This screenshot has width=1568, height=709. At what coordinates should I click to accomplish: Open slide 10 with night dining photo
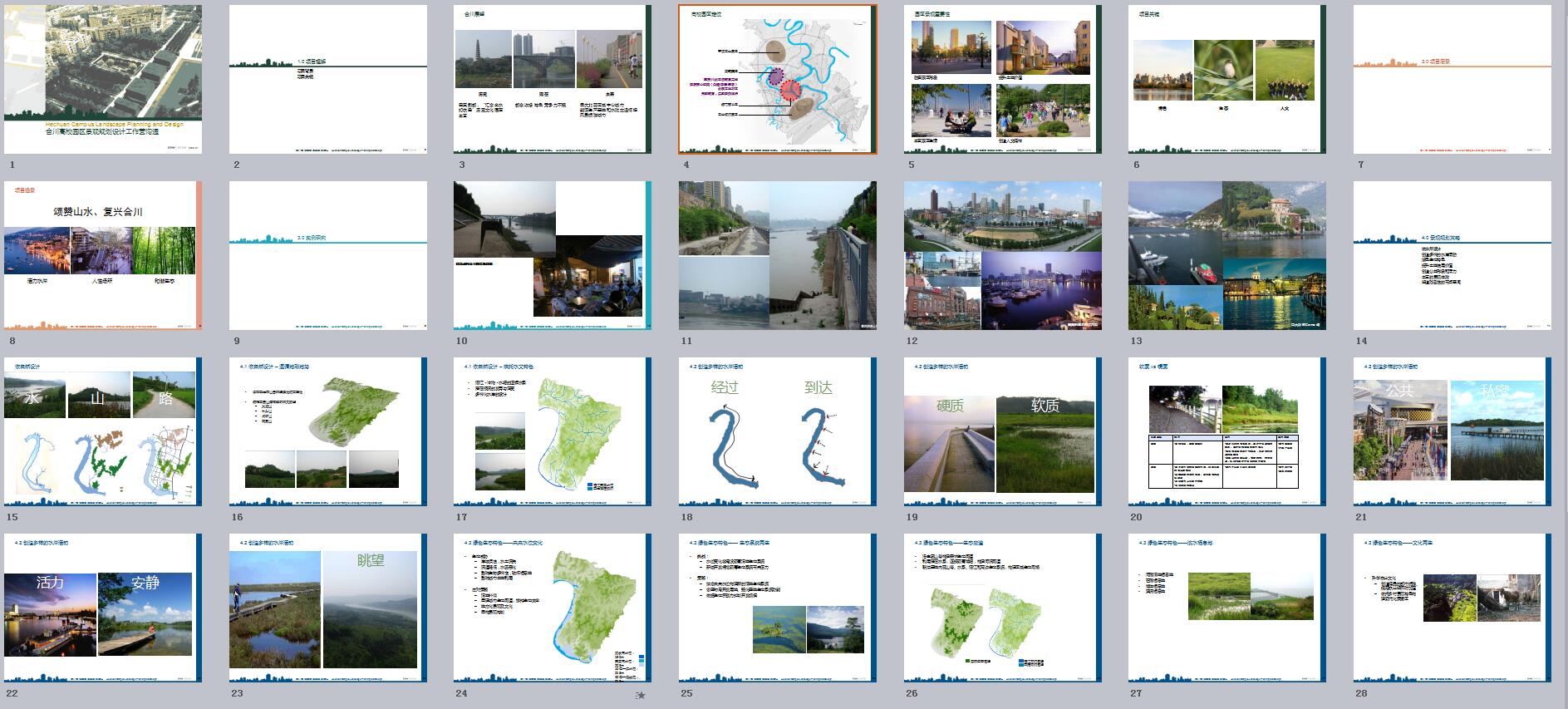tap(553, 255)
